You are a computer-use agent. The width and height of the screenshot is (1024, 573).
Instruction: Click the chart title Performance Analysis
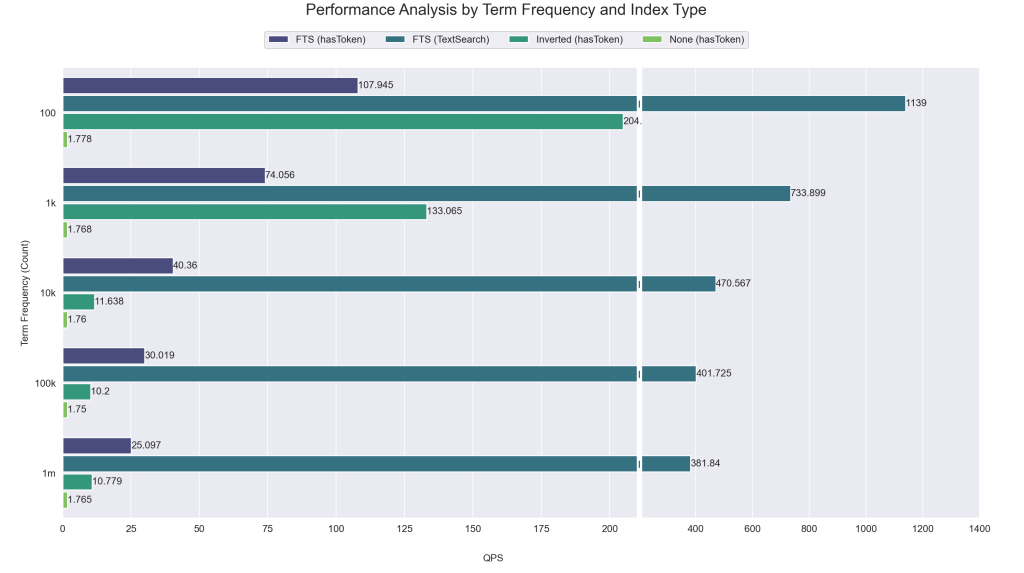click(506, 10)
